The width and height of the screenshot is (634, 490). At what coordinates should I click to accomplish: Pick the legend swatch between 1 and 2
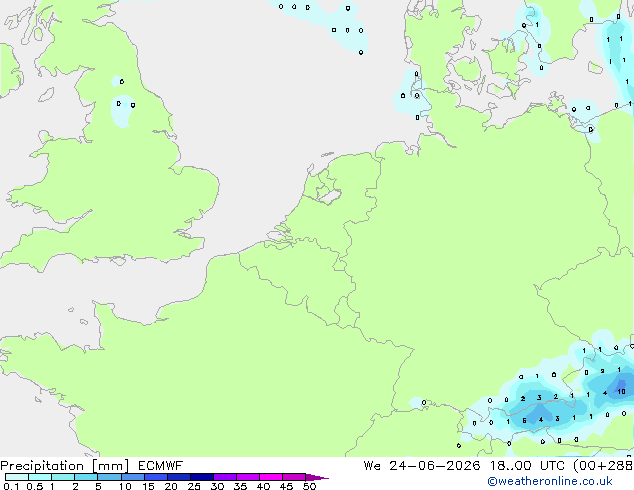pos(63,477)
